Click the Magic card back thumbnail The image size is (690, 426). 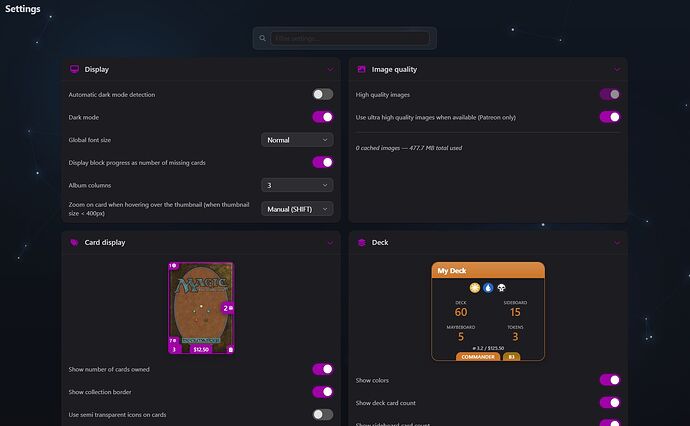click(x=201, y=308)
